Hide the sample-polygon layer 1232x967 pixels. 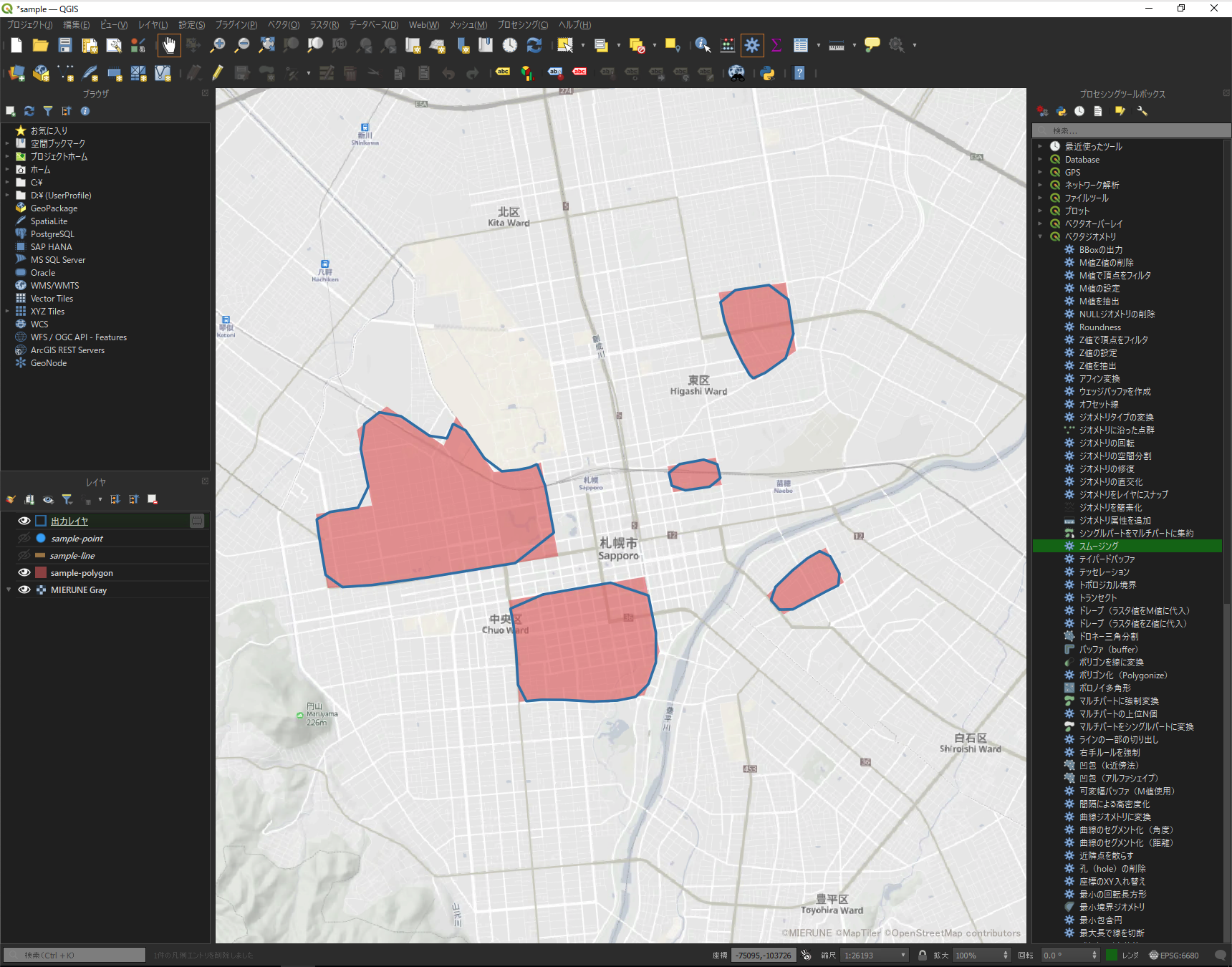(24, 572)
